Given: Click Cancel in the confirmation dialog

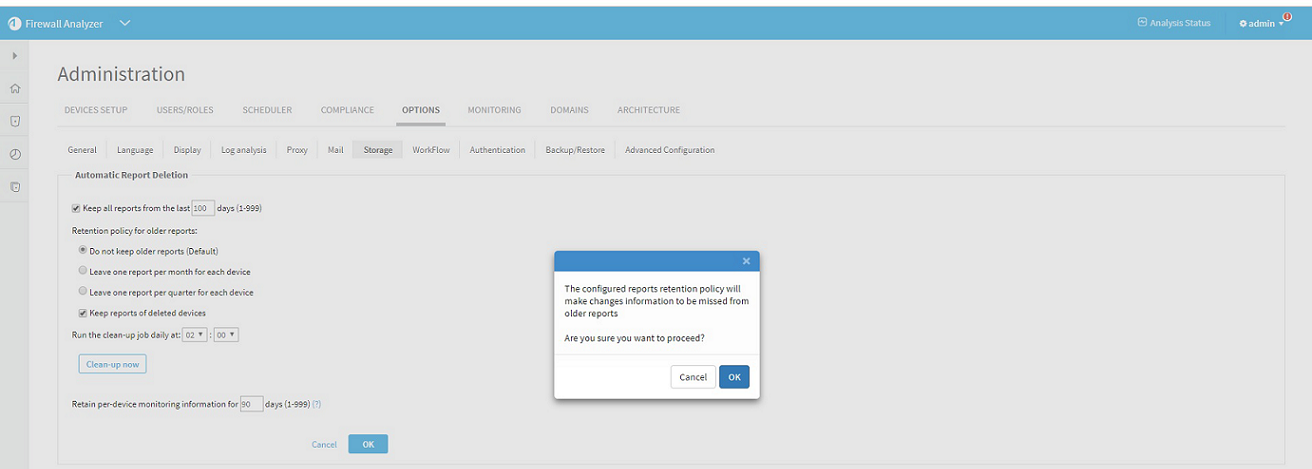Looking at the screenshot, I should click(x=692, y=377).
